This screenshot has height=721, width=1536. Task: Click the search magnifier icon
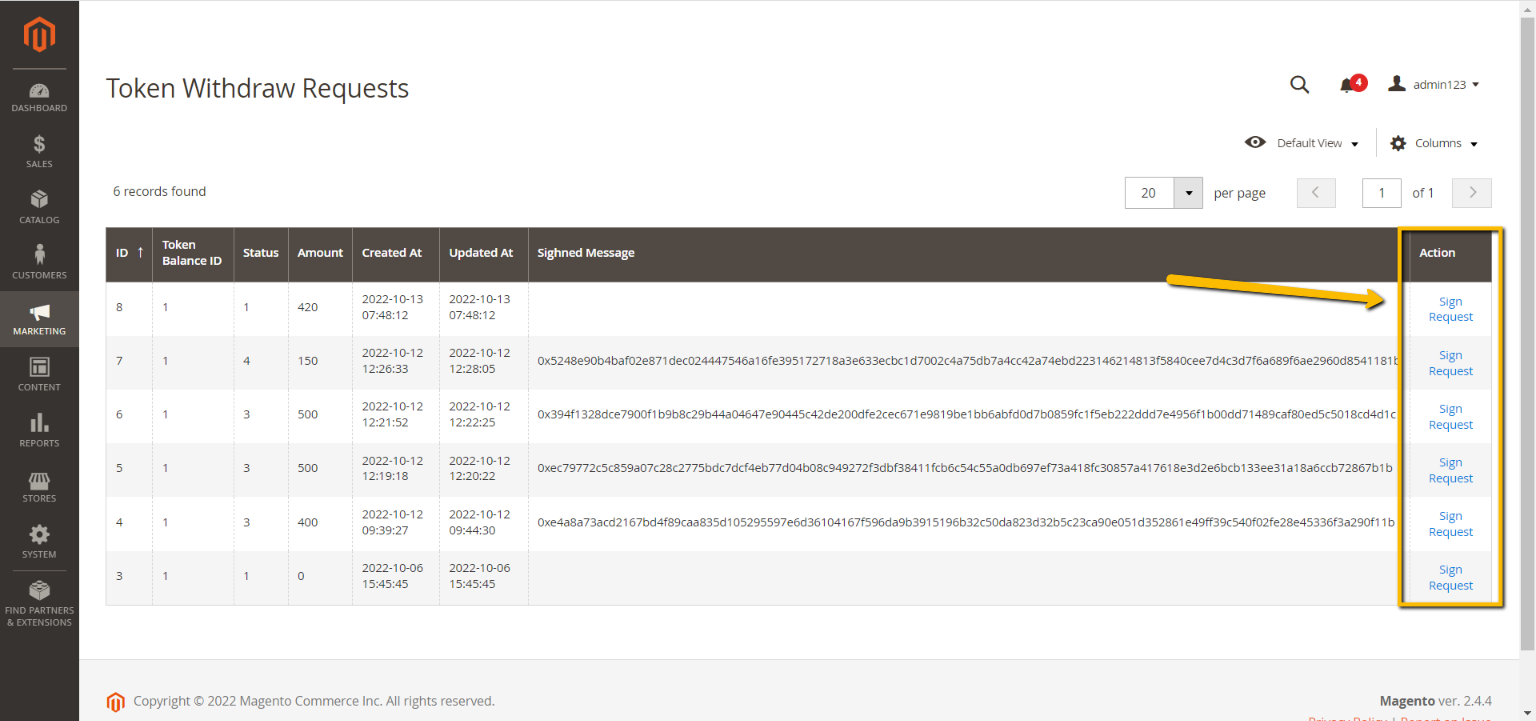click(1299, 85)
